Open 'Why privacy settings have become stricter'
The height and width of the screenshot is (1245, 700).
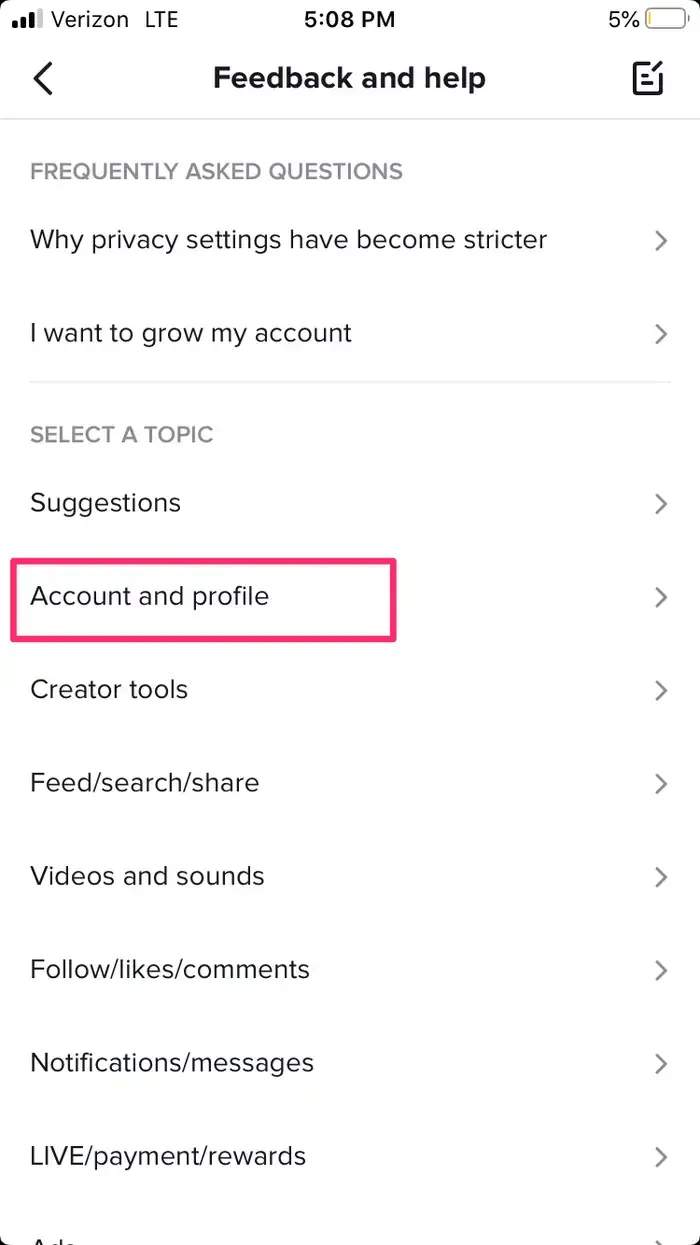289,240
